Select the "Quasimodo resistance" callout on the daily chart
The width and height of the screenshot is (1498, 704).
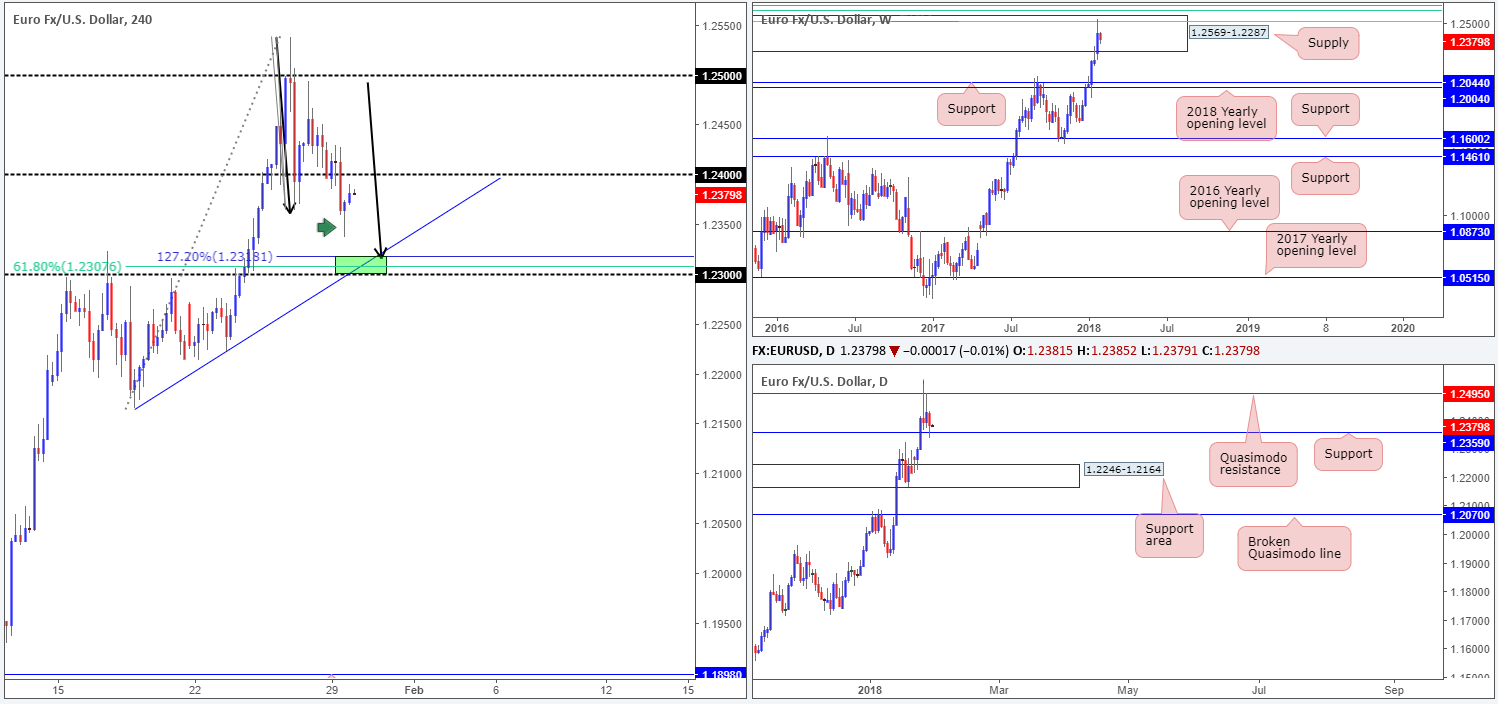pyautogui.click(x=1252, y=464)
